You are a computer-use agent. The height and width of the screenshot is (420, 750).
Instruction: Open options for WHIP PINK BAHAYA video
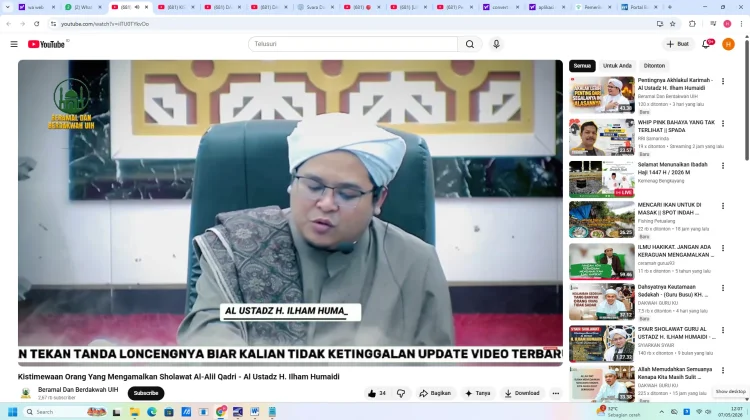(x=723, y=123)
